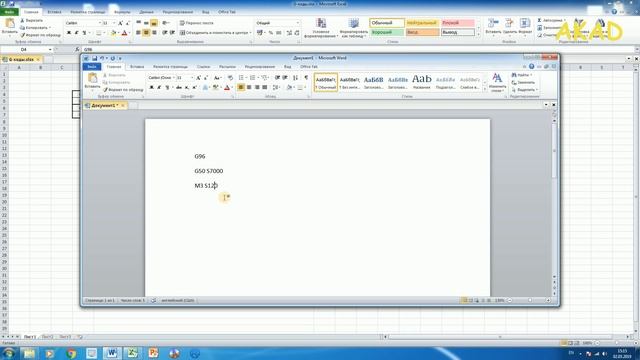Align text right in Word
640x360 pixels.
coord(257,87)
